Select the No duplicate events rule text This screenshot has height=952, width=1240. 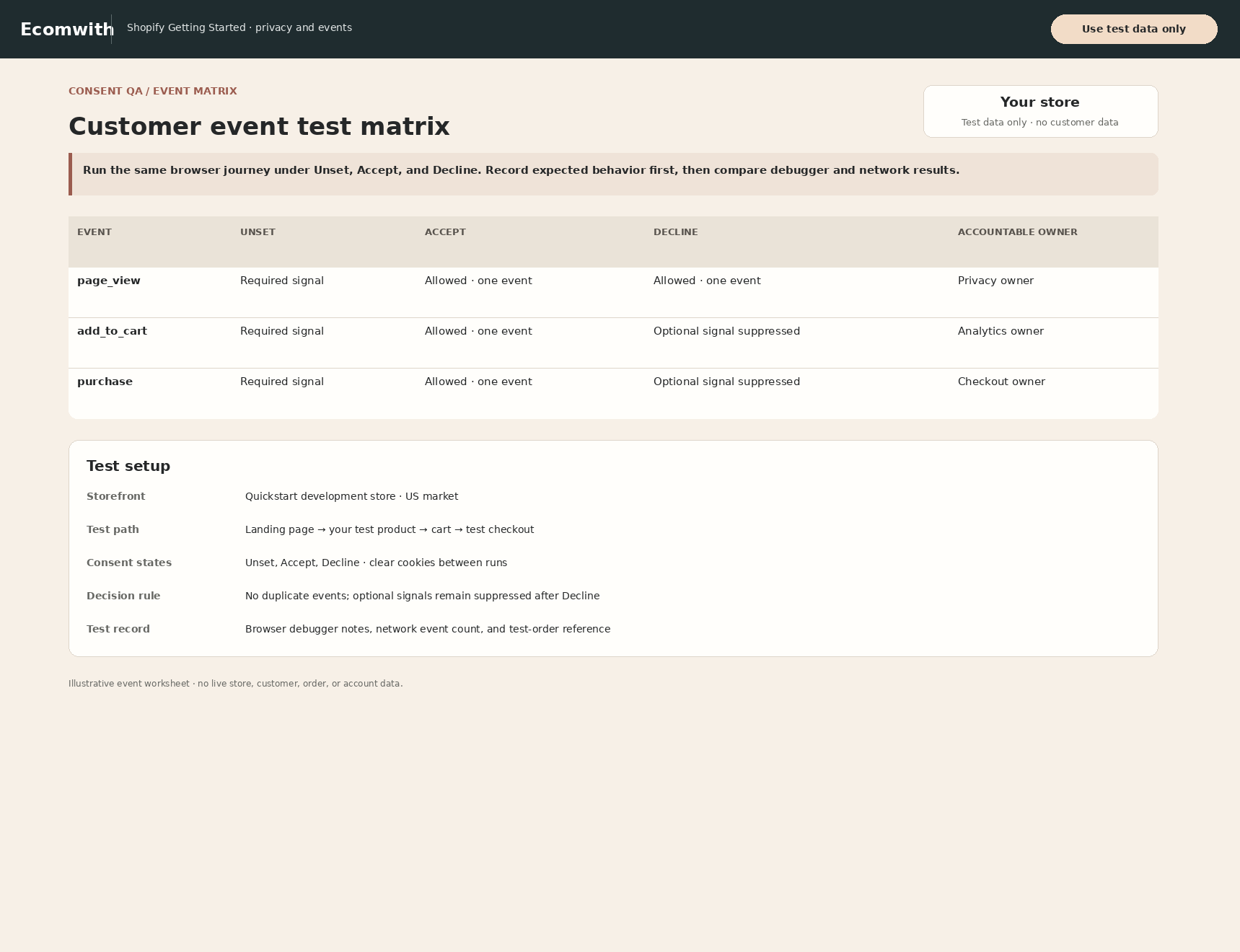click(x=422, y=596)
